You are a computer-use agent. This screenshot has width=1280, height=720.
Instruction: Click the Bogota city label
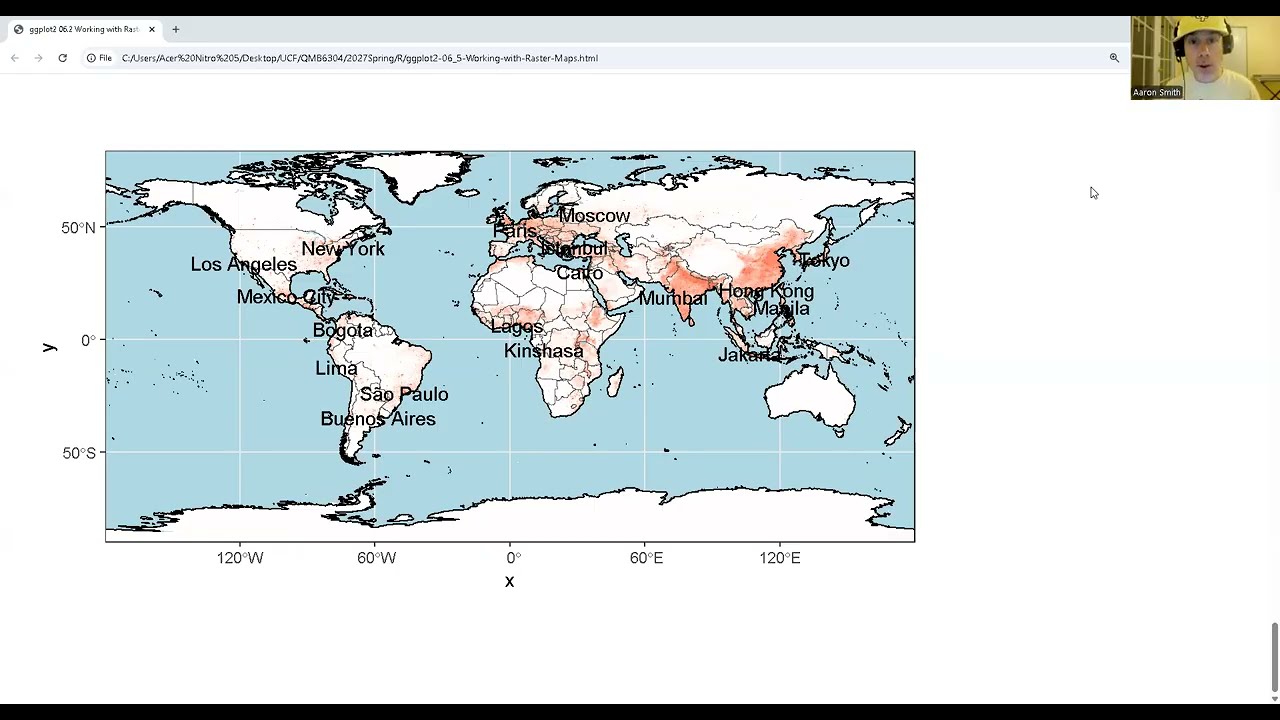343,331
